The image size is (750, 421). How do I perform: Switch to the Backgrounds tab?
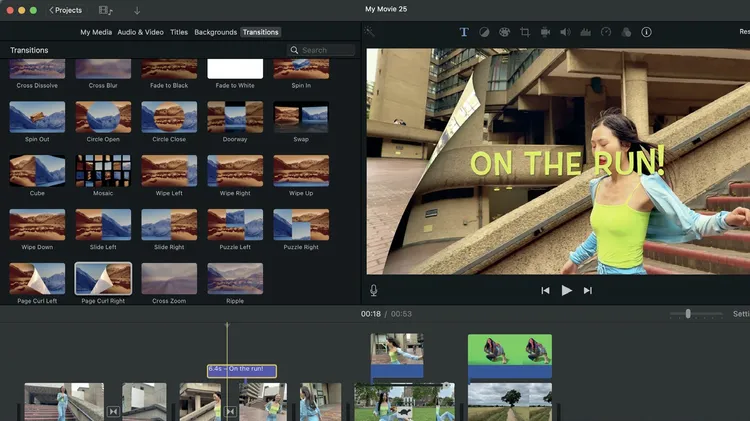click(x=215, y=32)
